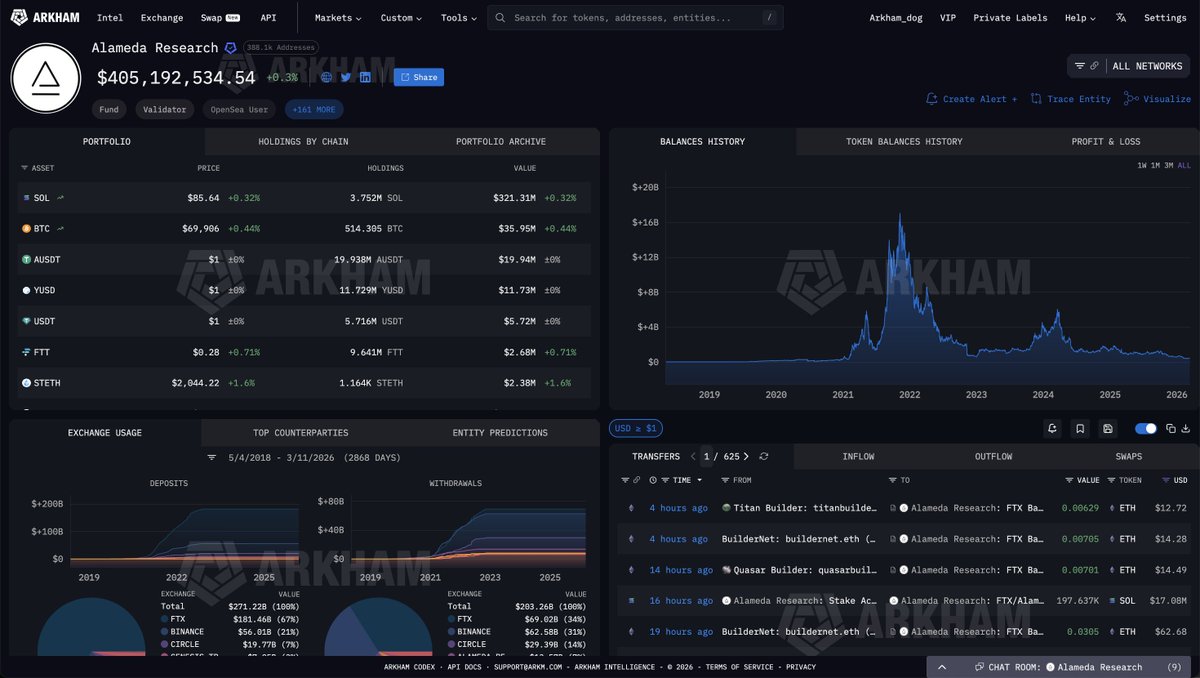Sort transfers by TIME dropdown arrow
This screenshot has height=678, width=1200.
coord(698,481)
